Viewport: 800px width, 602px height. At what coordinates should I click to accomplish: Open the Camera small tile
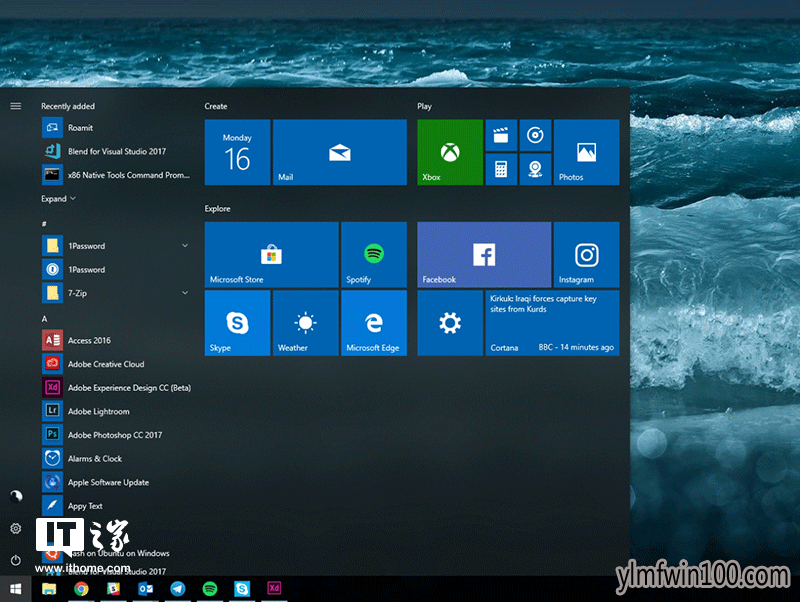point(535,169)
